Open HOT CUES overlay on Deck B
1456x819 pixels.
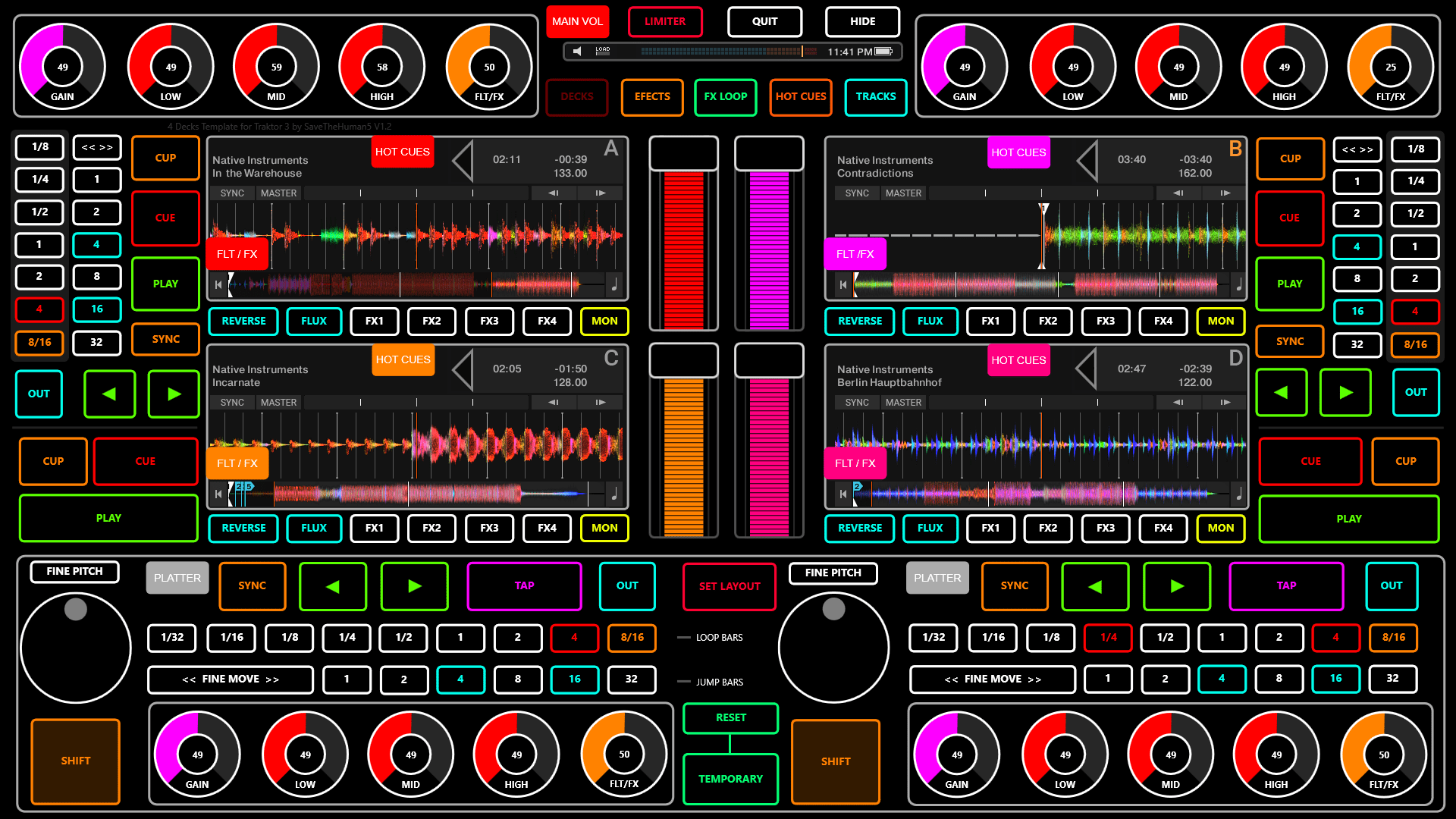pyautogui.click(x=1018, y=152)
